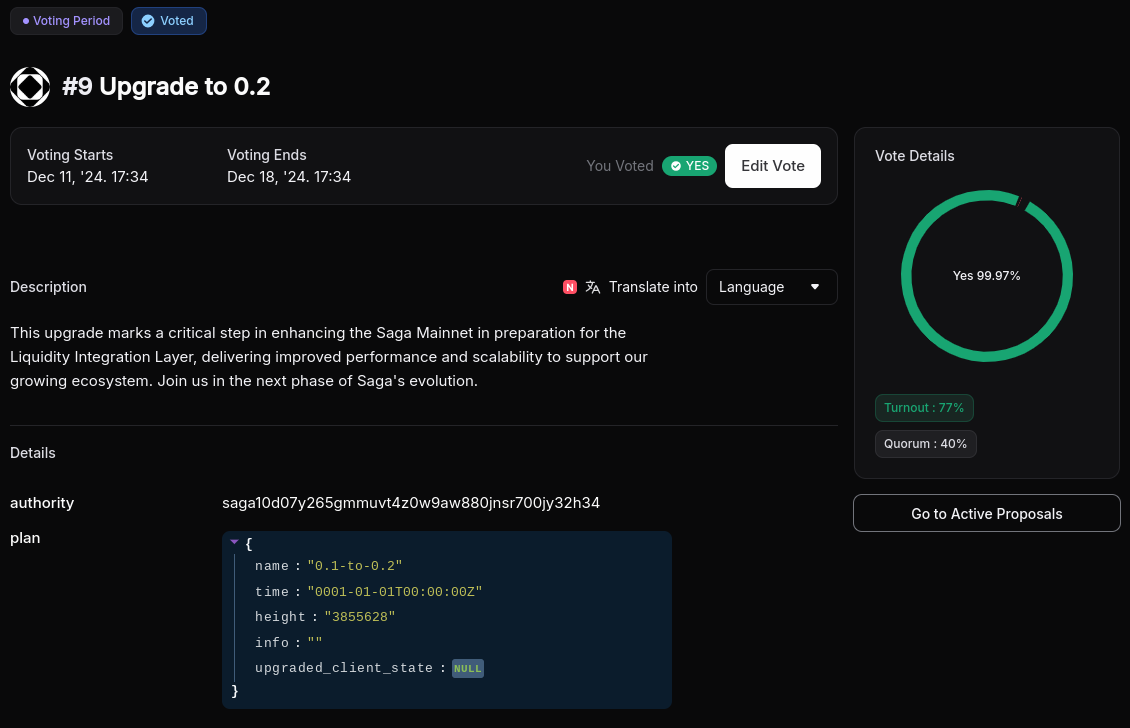This screenshot has height=728, width=1130.
Task: Click the Edit Vote button
Action: click(773, 166)
